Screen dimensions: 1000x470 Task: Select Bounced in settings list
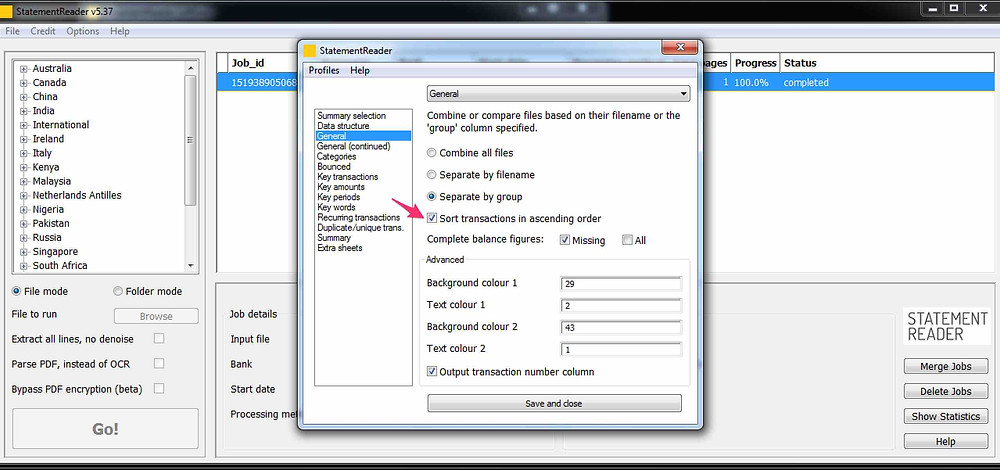coord(334,166)
